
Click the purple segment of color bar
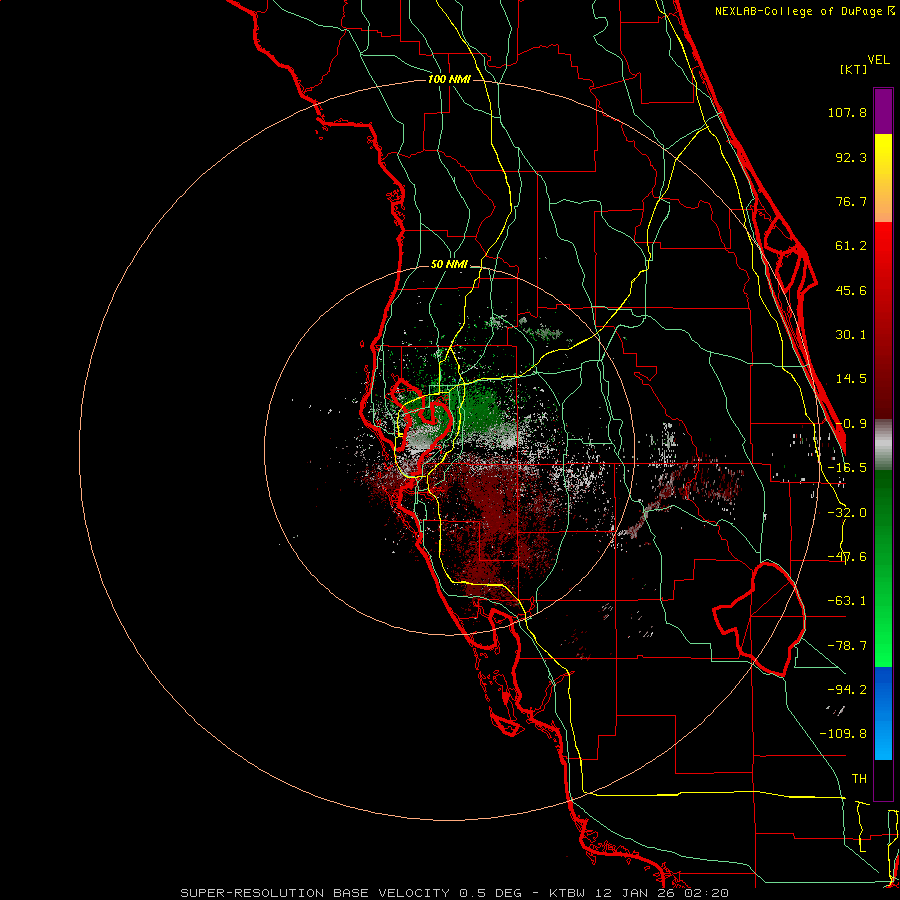tap(883, 111)
